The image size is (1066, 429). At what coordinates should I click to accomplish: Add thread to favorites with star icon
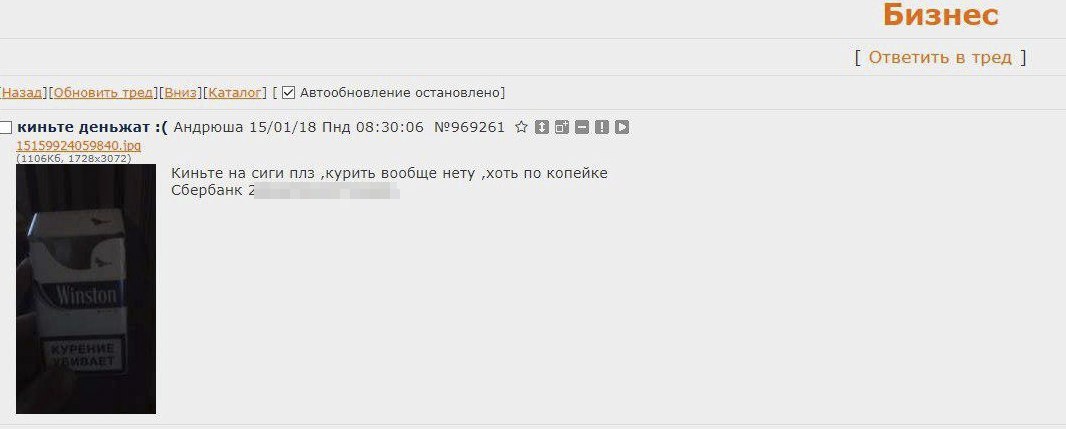(x=521, y=127)
